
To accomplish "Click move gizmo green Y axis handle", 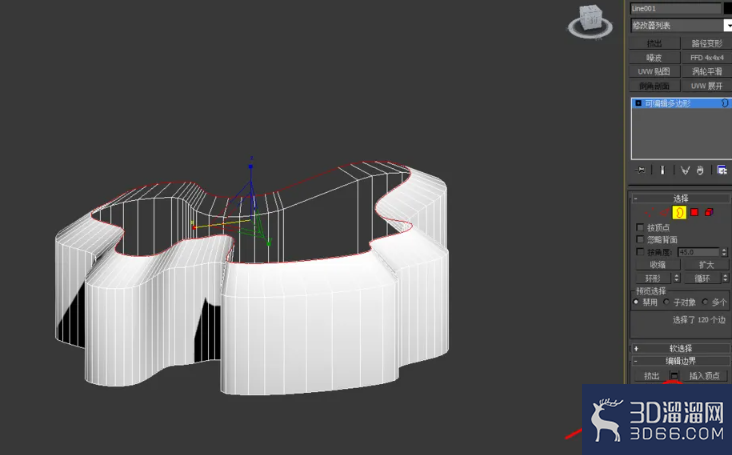I will click(268, 243).
